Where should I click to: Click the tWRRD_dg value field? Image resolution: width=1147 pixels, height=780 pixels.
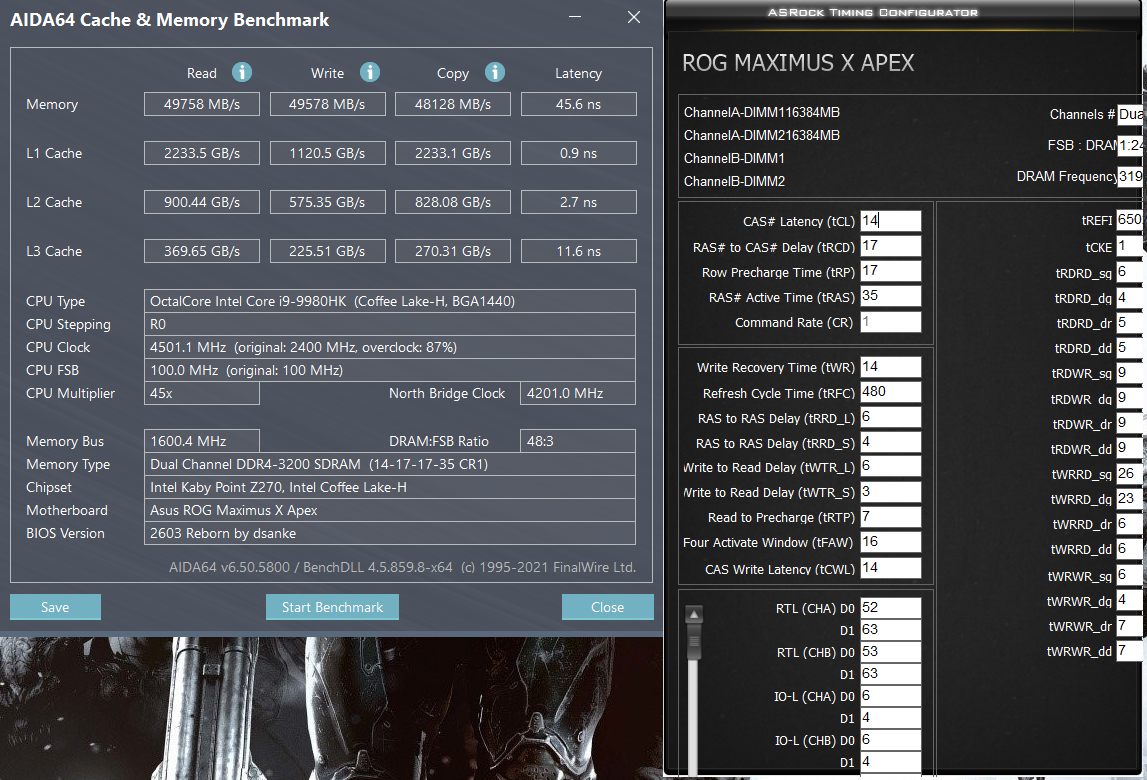coord(1129,499)
